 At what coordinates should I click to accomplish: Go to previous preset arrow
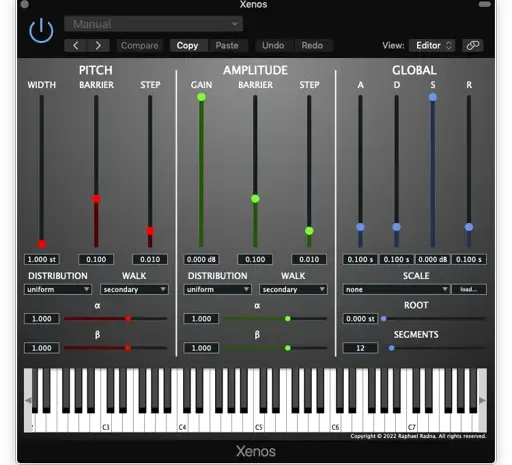(x=76, y=45)
